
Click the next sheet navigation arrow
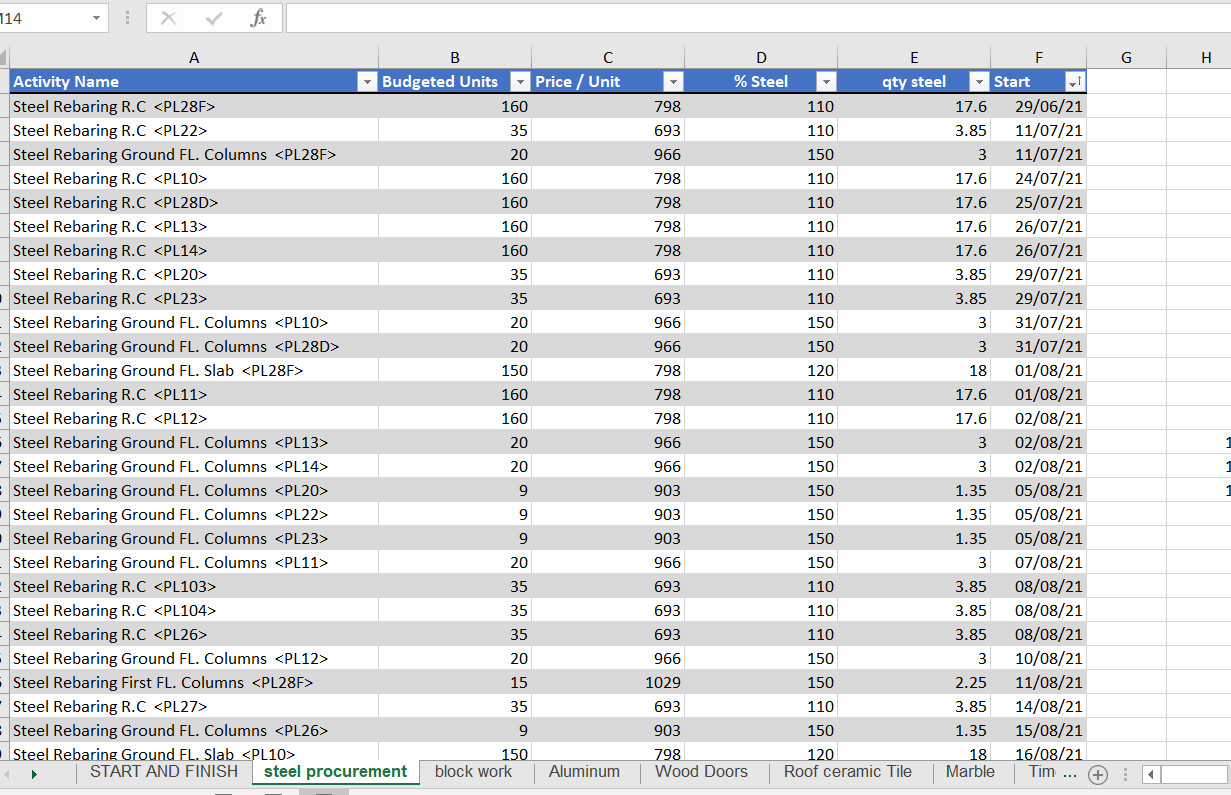(34, 774)
